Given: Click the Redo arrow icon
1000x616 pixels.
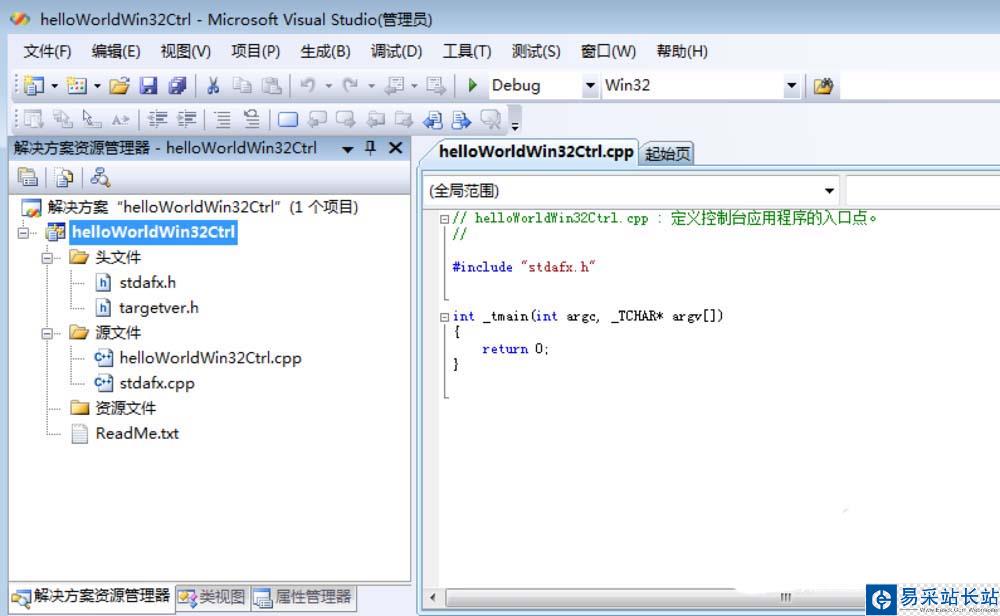Looking at the screenshot, I should tap(350, 85).
